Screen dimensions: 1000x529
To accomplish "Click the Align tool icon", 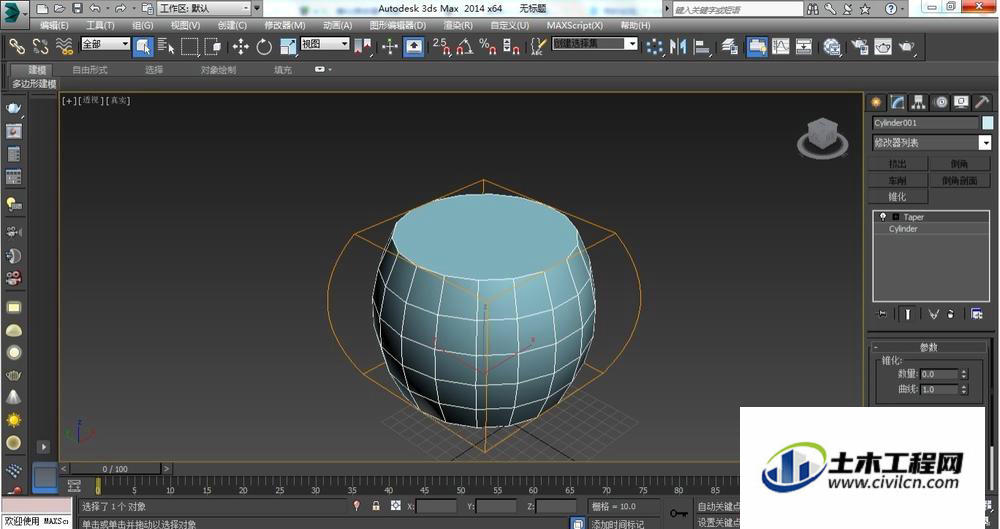I will [x=702, y=47].
